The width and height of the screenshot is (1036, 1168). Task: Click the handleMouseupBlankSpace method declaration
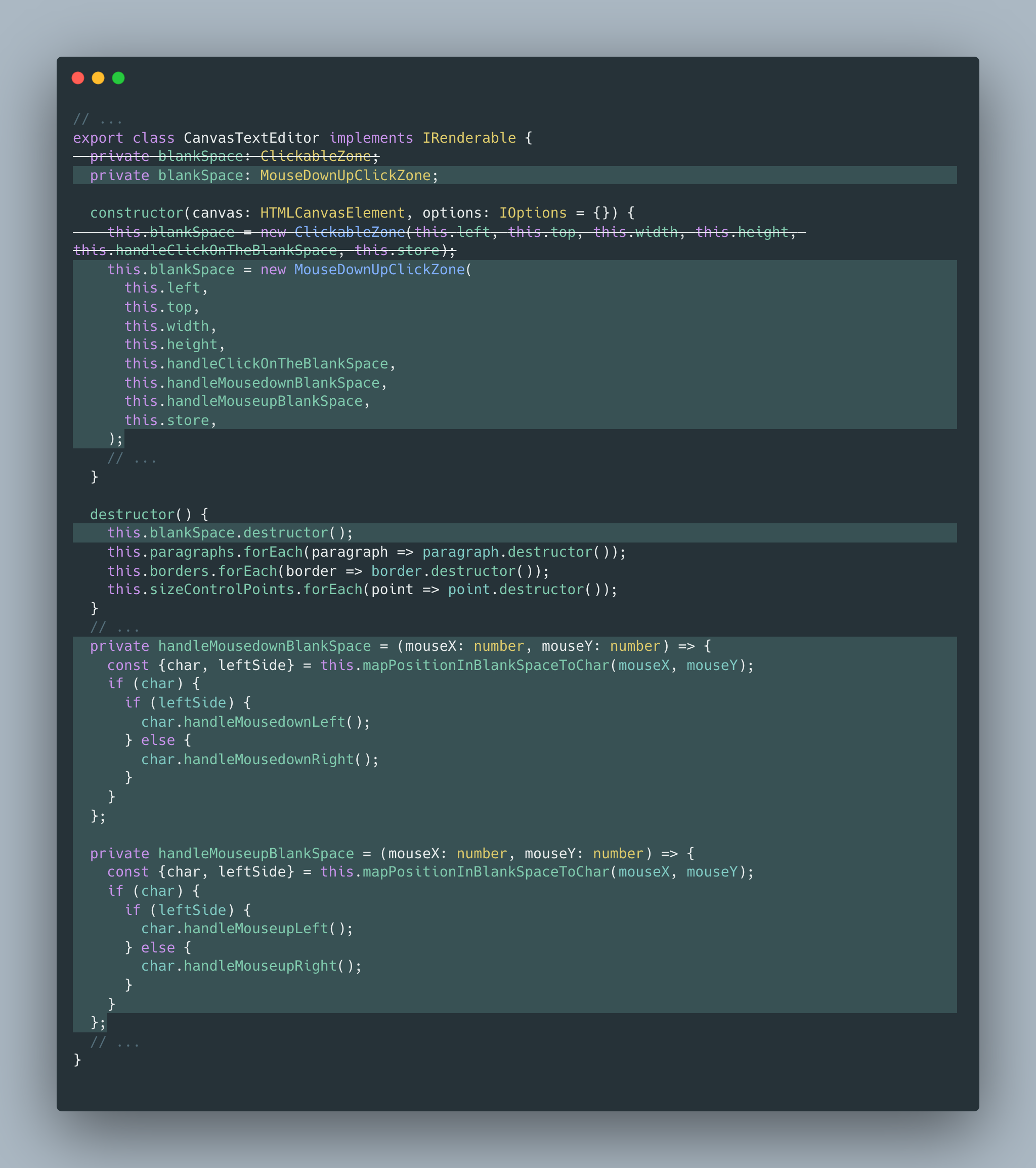click(x=256, y=854)
